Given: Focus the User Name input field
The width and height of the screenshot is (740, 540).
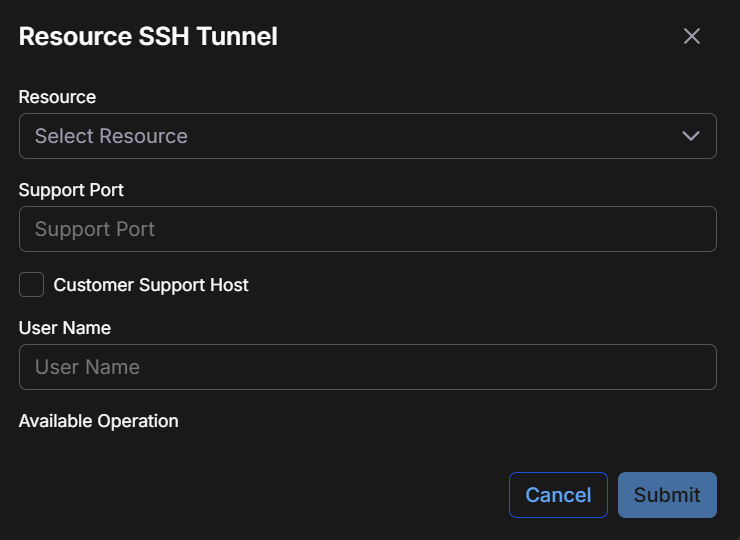Looking at the screenshot, I should click(x=367, y=367).
